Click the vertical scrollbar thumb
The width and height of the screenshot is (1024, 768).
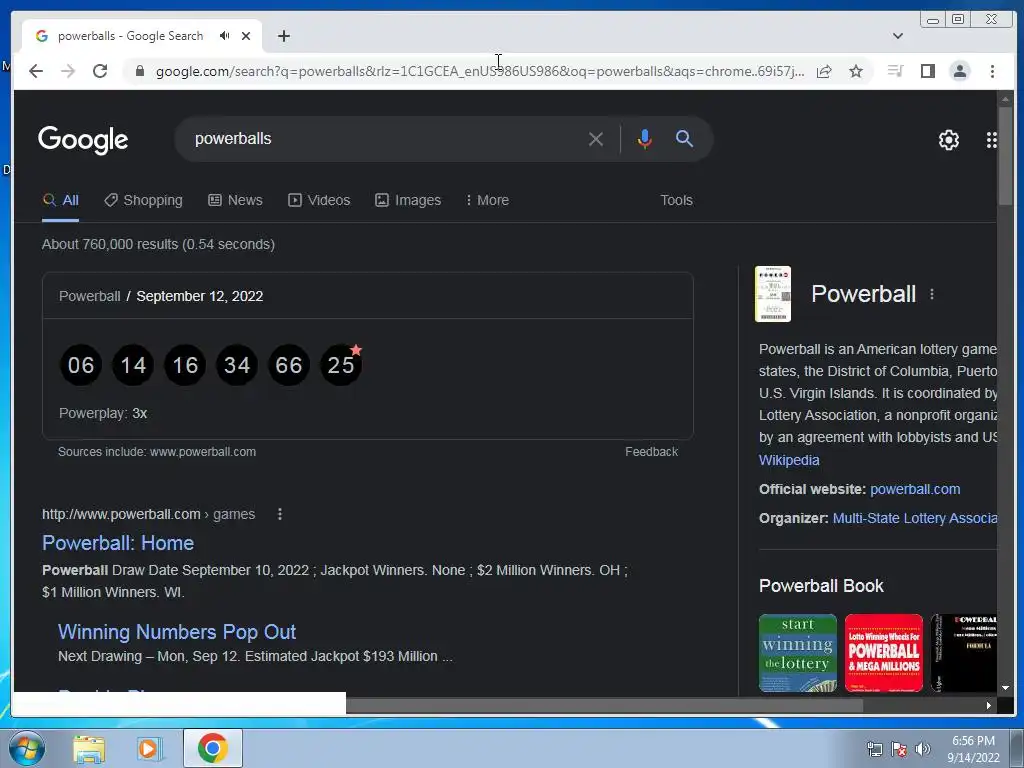1005,155
